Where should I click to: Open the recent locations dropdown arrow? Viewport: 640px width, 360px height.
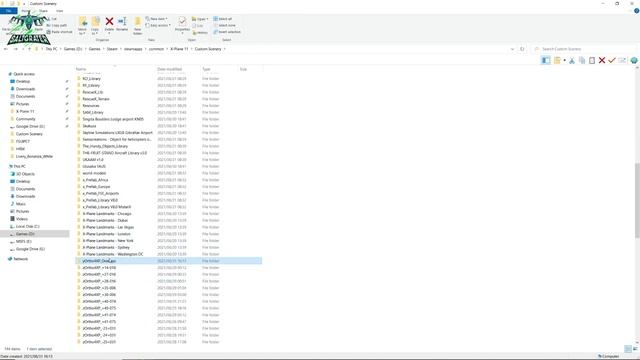tap(23, 49)
